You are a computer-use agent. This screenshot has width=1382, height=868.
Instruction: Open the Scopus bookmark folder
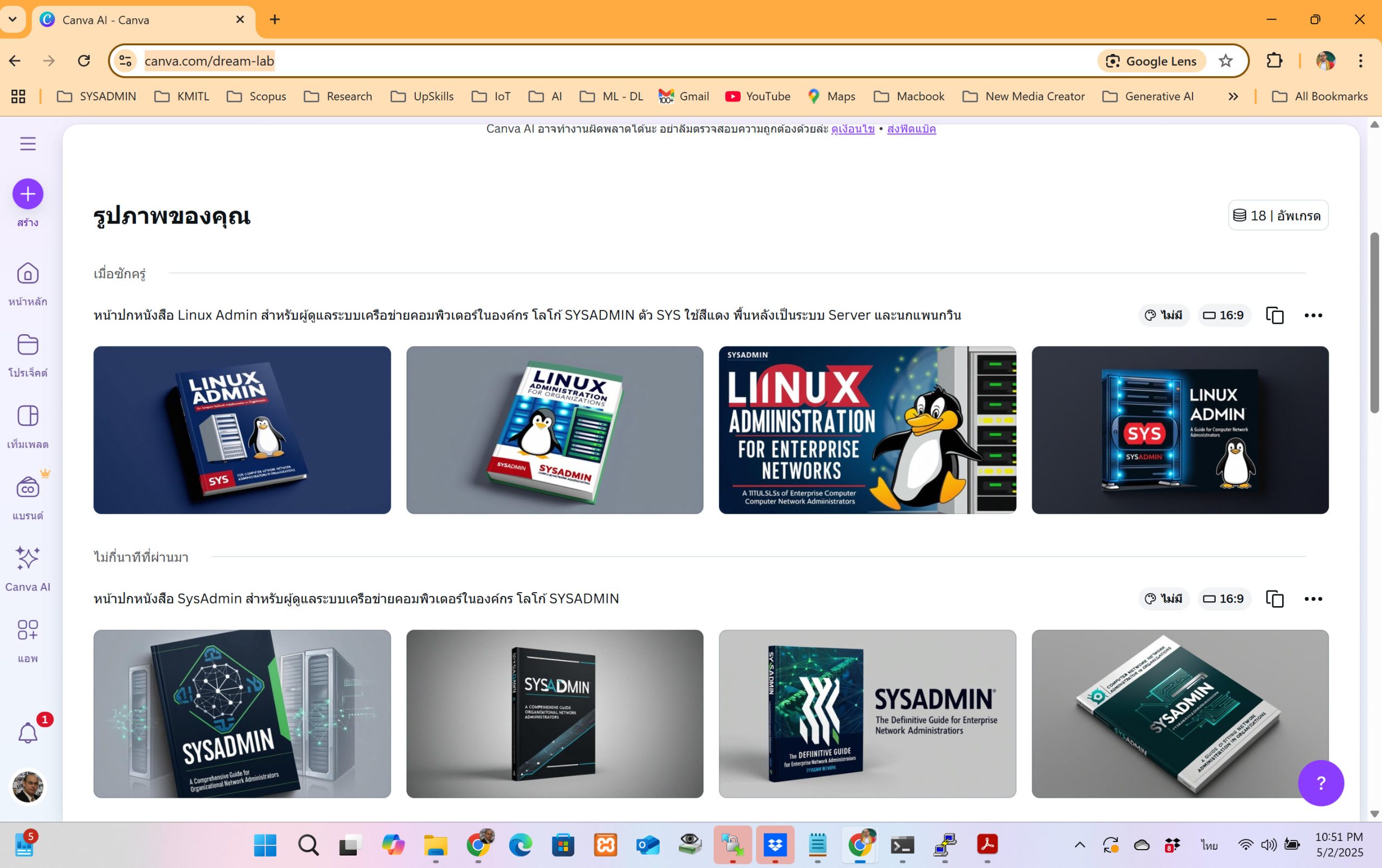256,97
